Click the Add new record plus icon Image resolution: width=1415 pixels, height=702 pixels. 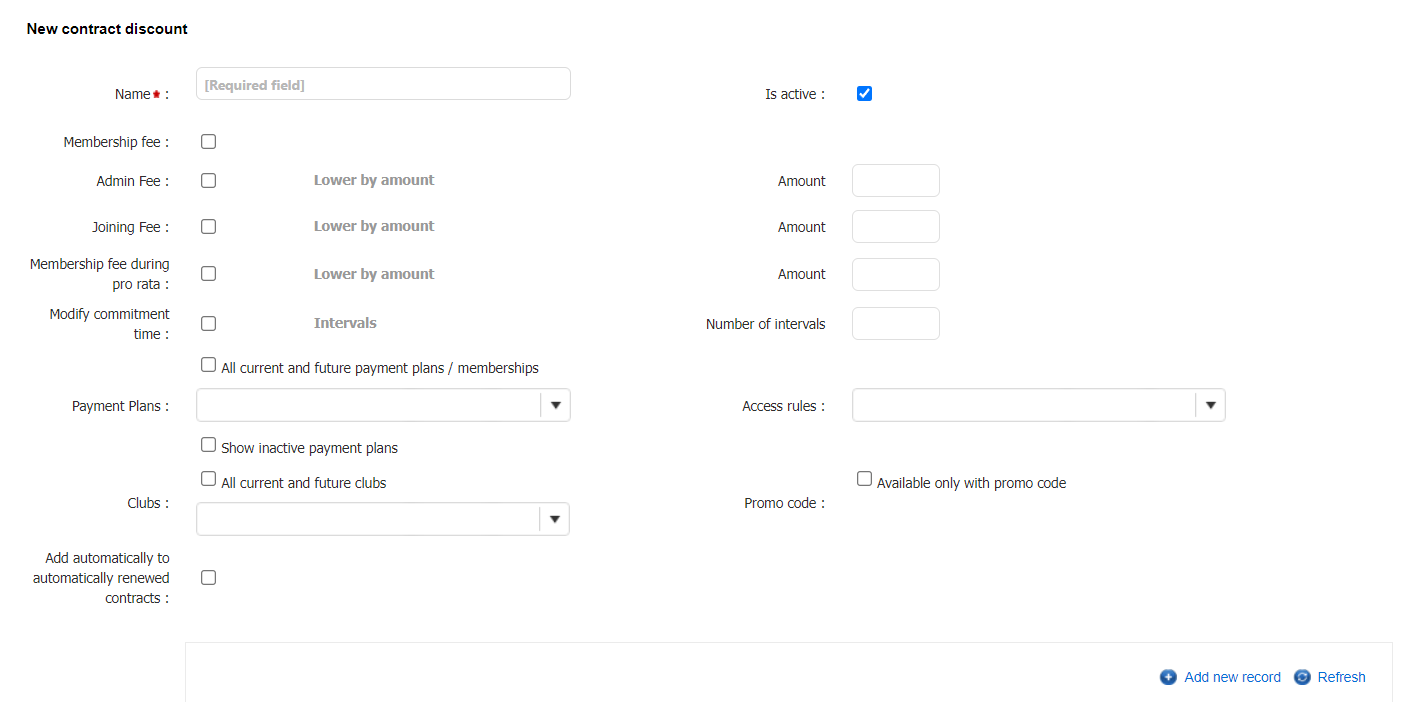(1168, 677)
